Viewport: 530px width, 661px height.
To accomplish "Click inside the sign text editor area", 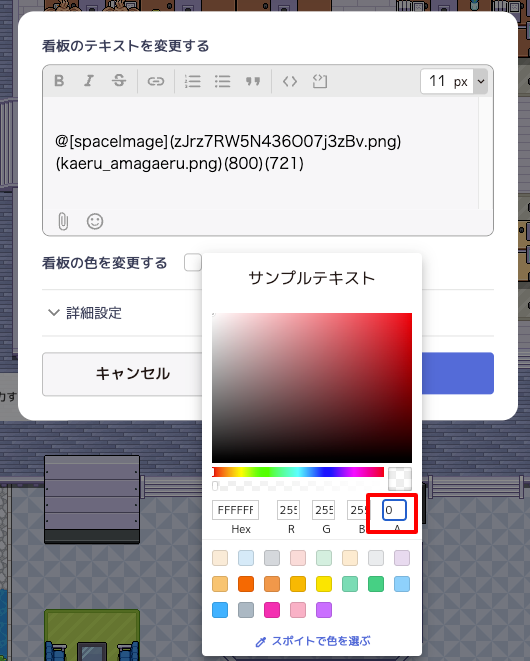I will coord(261,153).
